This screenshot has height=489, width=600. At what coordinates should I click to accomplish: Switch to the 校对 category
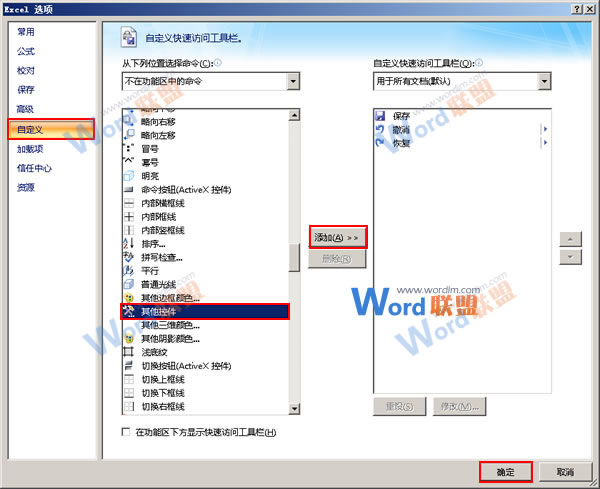tap(26, 70)
